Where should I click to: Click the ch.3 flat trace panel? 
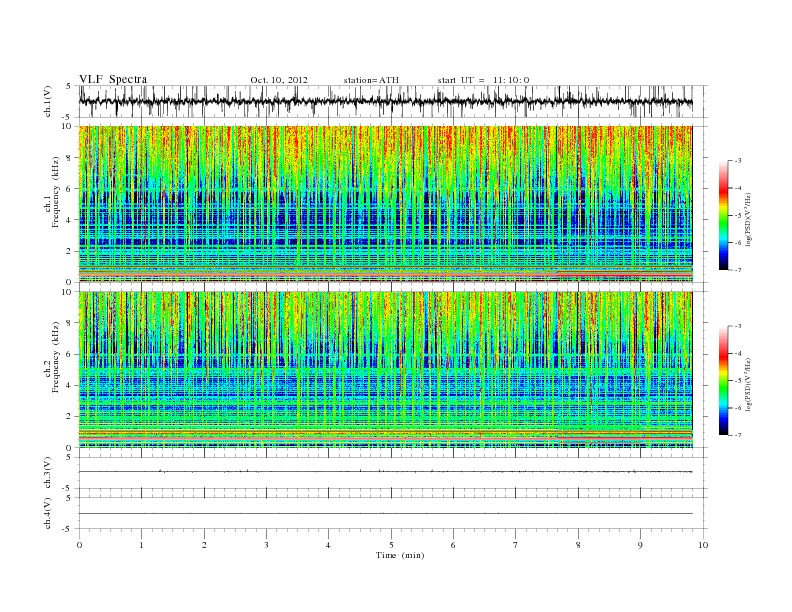tap(393, 473)
